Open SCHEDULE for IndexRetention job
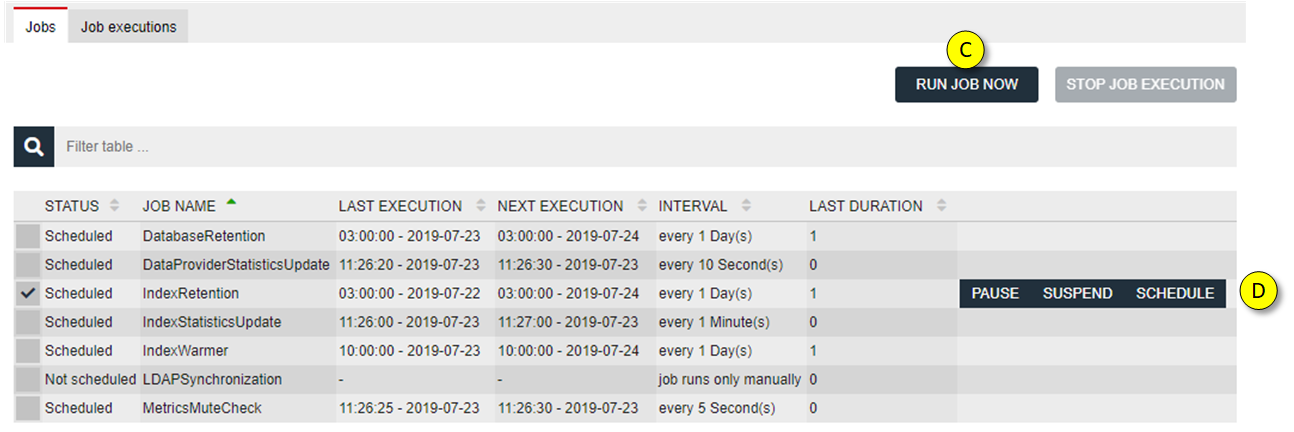The height and width of the screenshot is (432, 1294). point(1175,294)
